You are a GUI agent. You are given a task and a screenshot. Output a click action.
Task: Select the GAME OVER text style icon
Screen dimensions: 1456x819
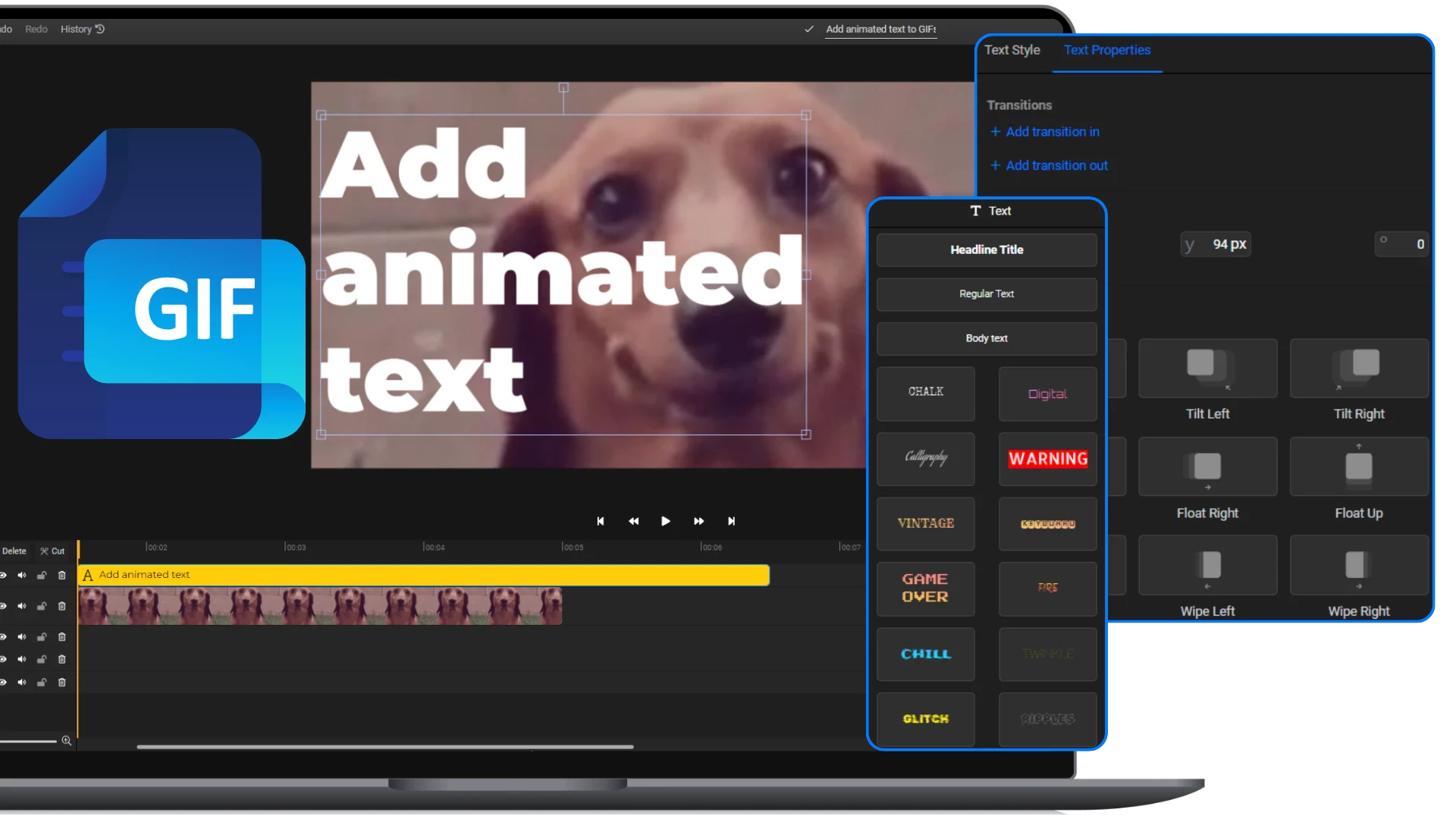click(925, 587)
